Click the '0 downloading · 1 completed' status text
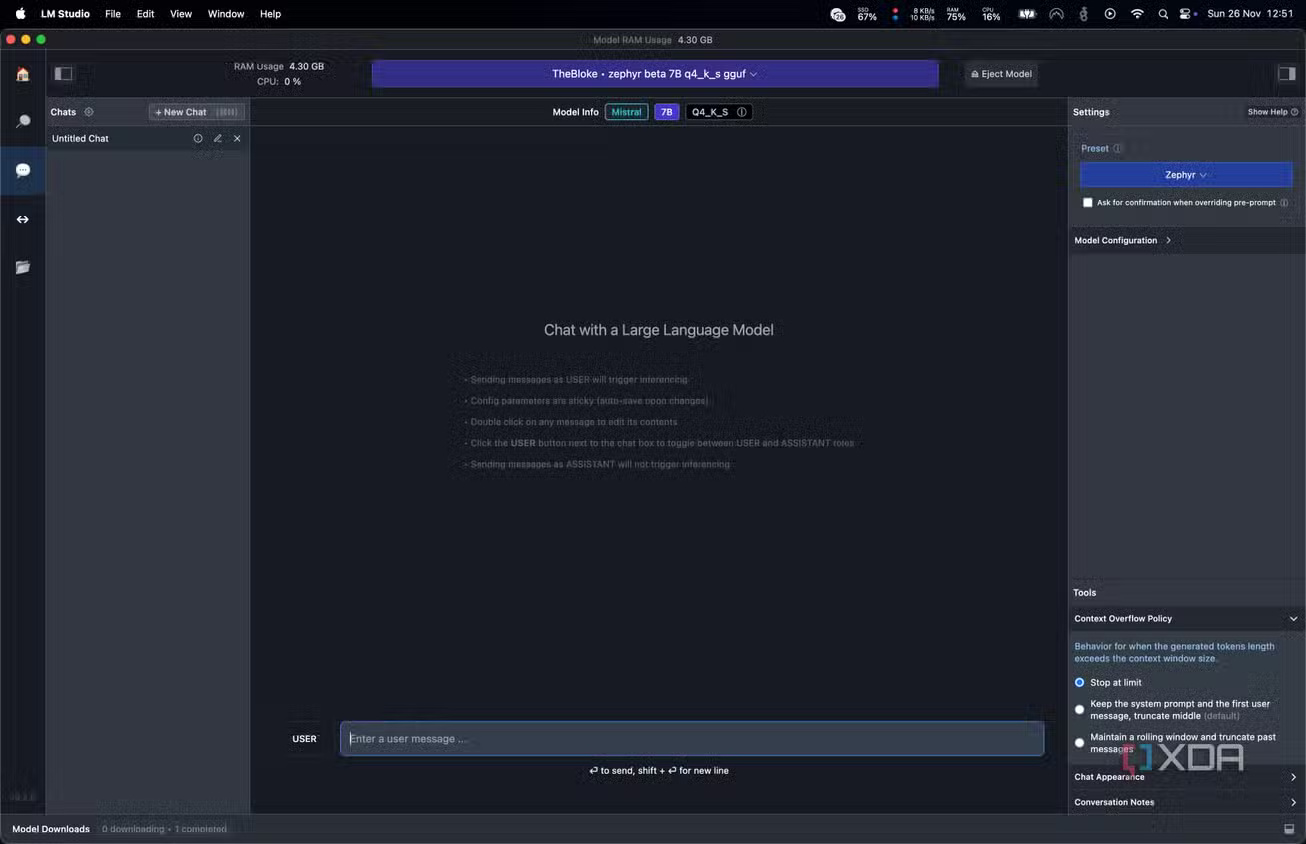1306x844 pixels. click(x=164, y=829)
